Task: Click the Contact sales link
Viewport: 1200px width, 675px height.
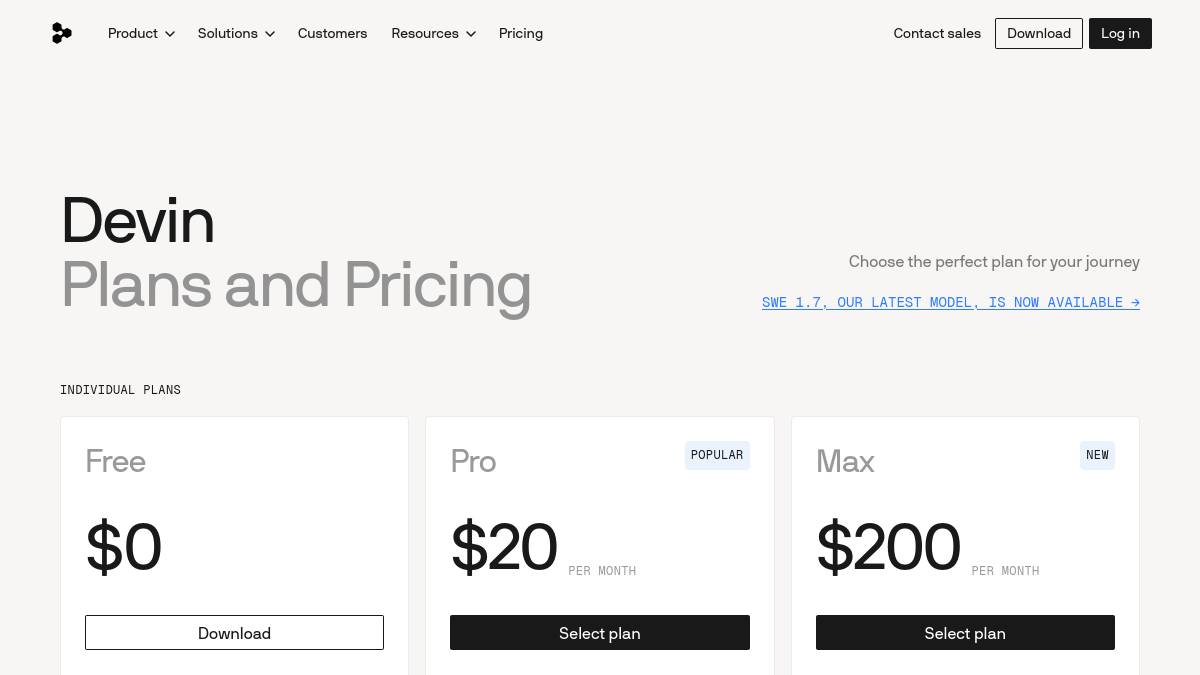Action: pyautogui.click(x=937, y=33)
